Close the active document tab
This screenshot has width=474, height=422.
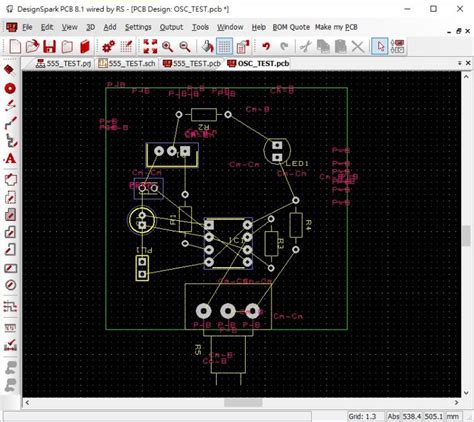tap(468, 63)
